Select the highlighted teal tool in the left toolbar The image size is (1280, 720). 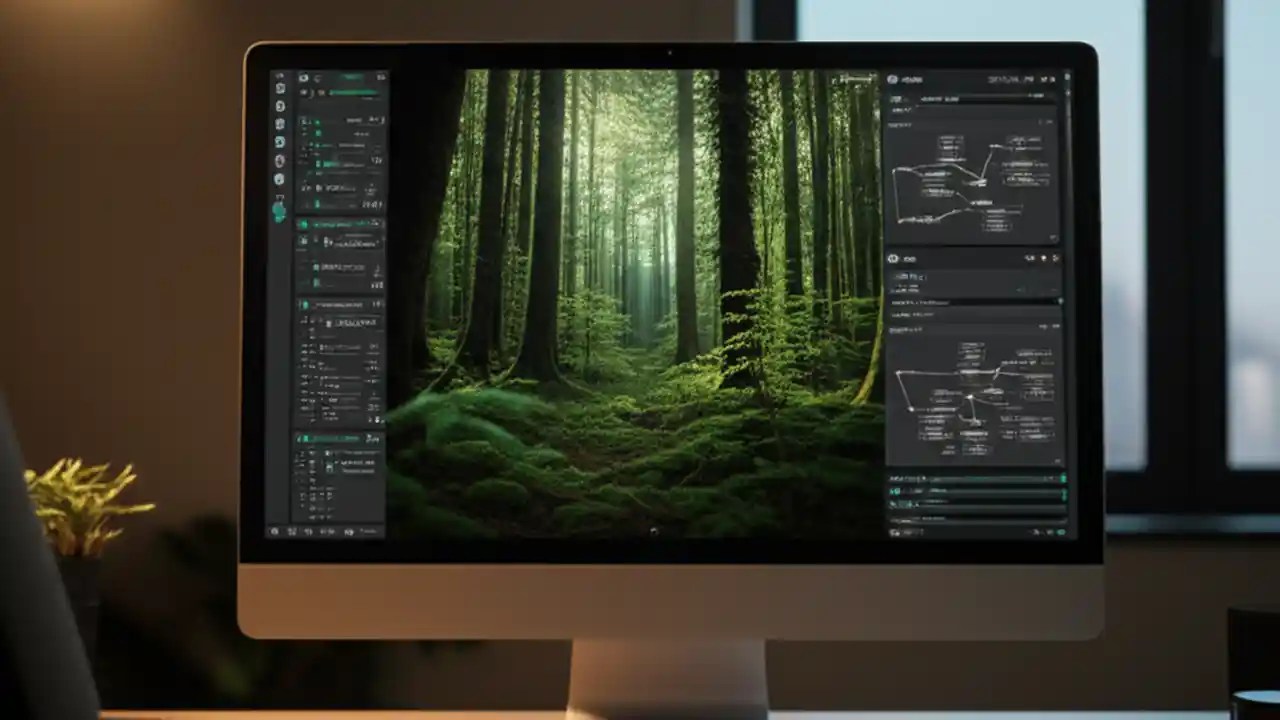pos(280,211)
